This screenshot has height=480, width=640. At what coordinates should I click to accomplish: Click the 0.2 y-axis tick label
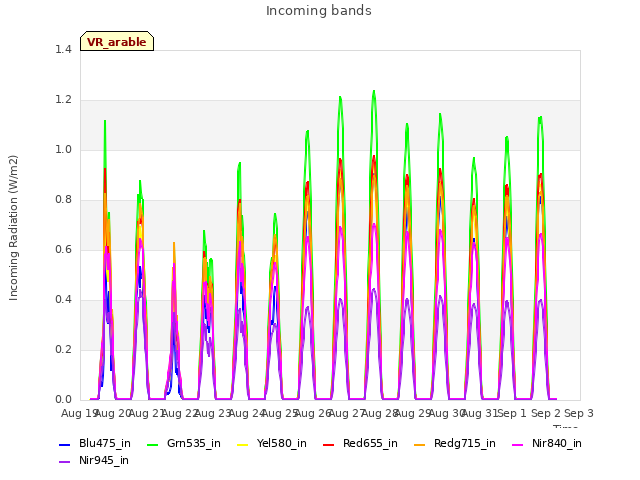pos(63,349)
